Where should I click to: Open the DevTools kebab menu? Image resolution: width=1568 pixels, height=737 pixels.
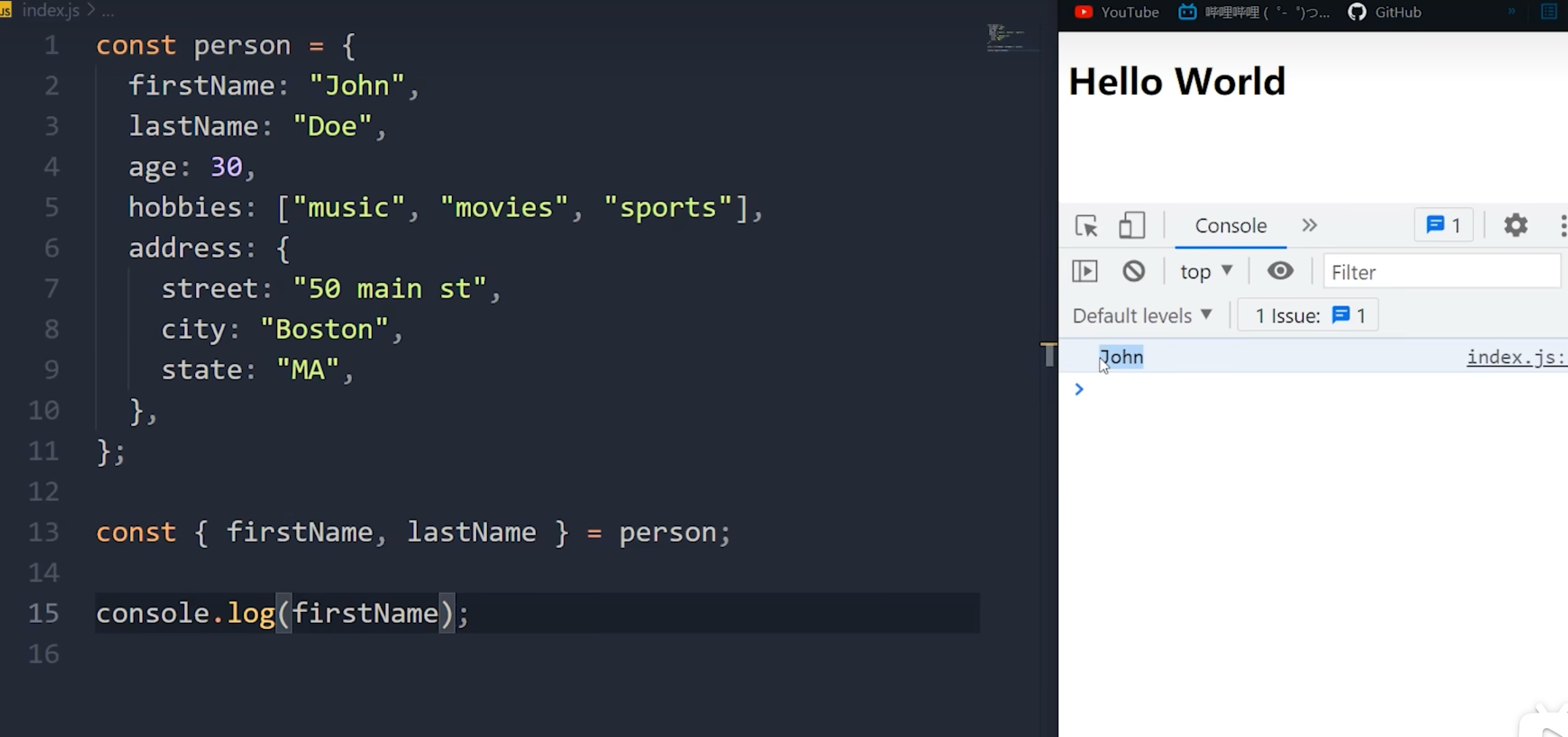(1563, 225)
